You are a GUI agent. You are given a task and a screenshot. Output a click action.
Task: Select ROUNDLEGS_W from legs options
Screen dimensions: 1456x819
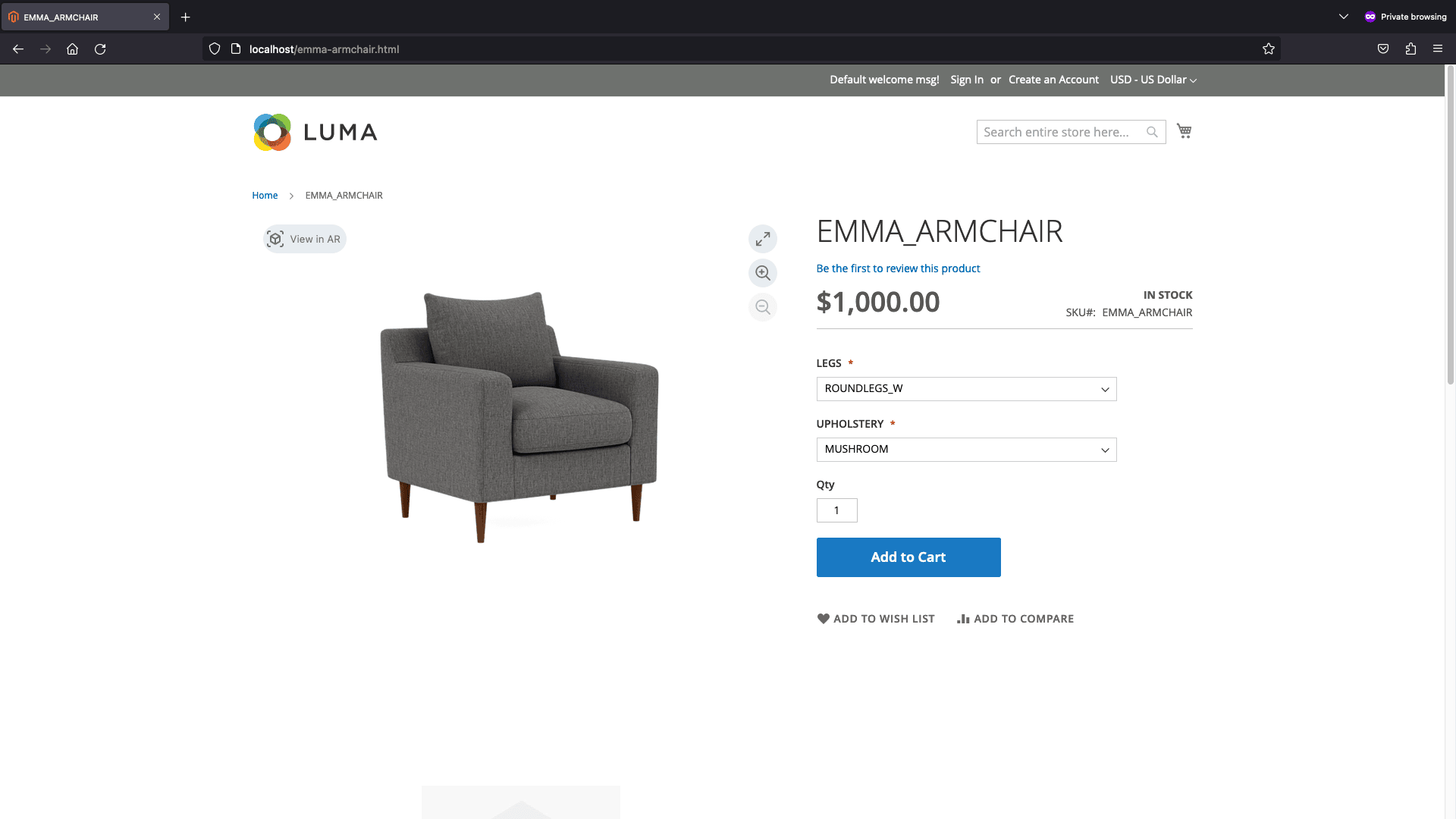965,388
